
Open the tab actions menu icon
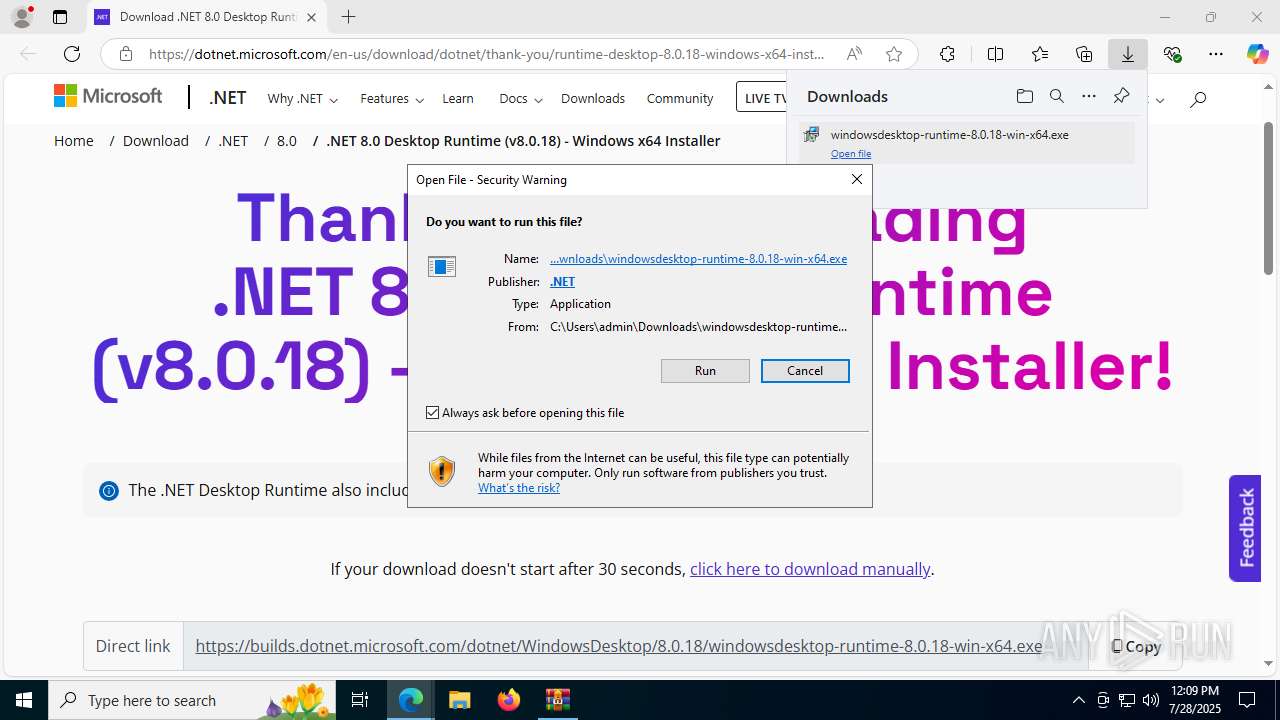coord(60,17)
